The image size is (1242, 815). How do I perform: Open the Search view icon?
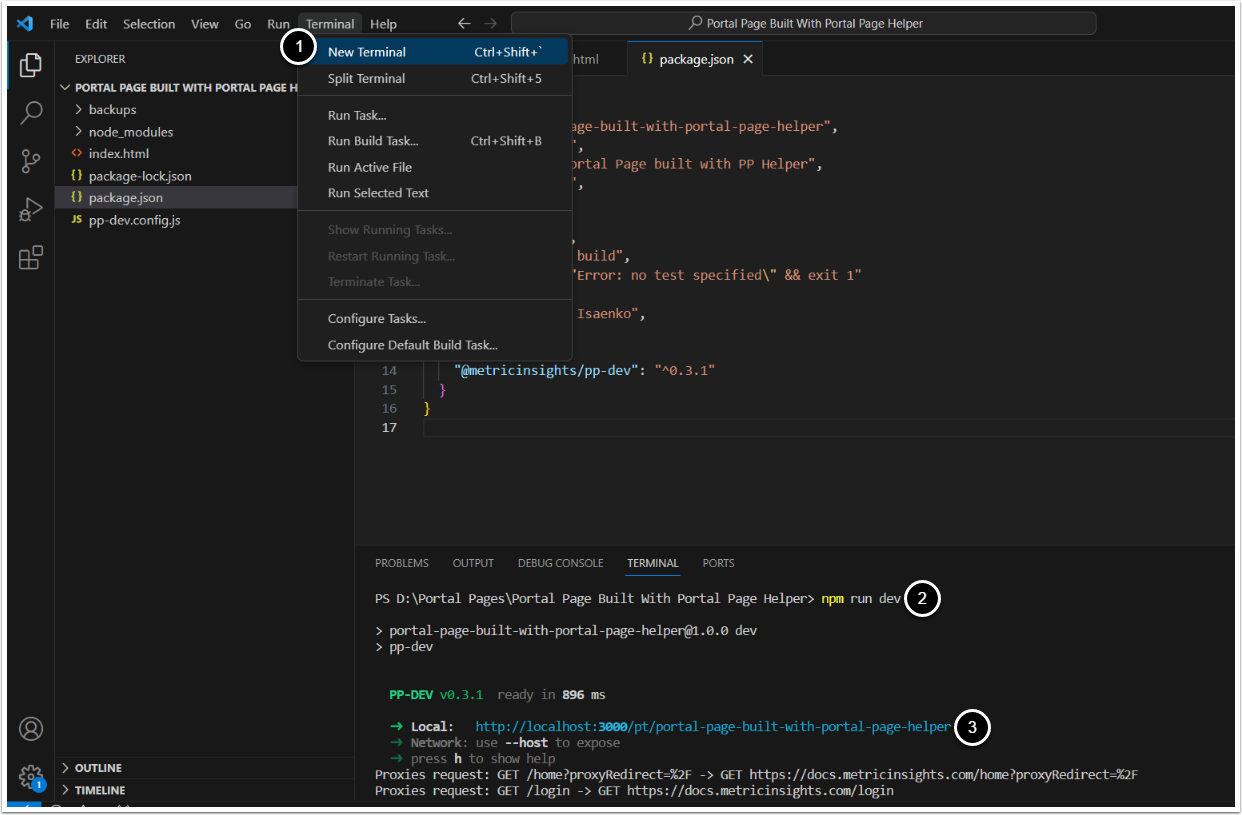[x=31, y=113]
